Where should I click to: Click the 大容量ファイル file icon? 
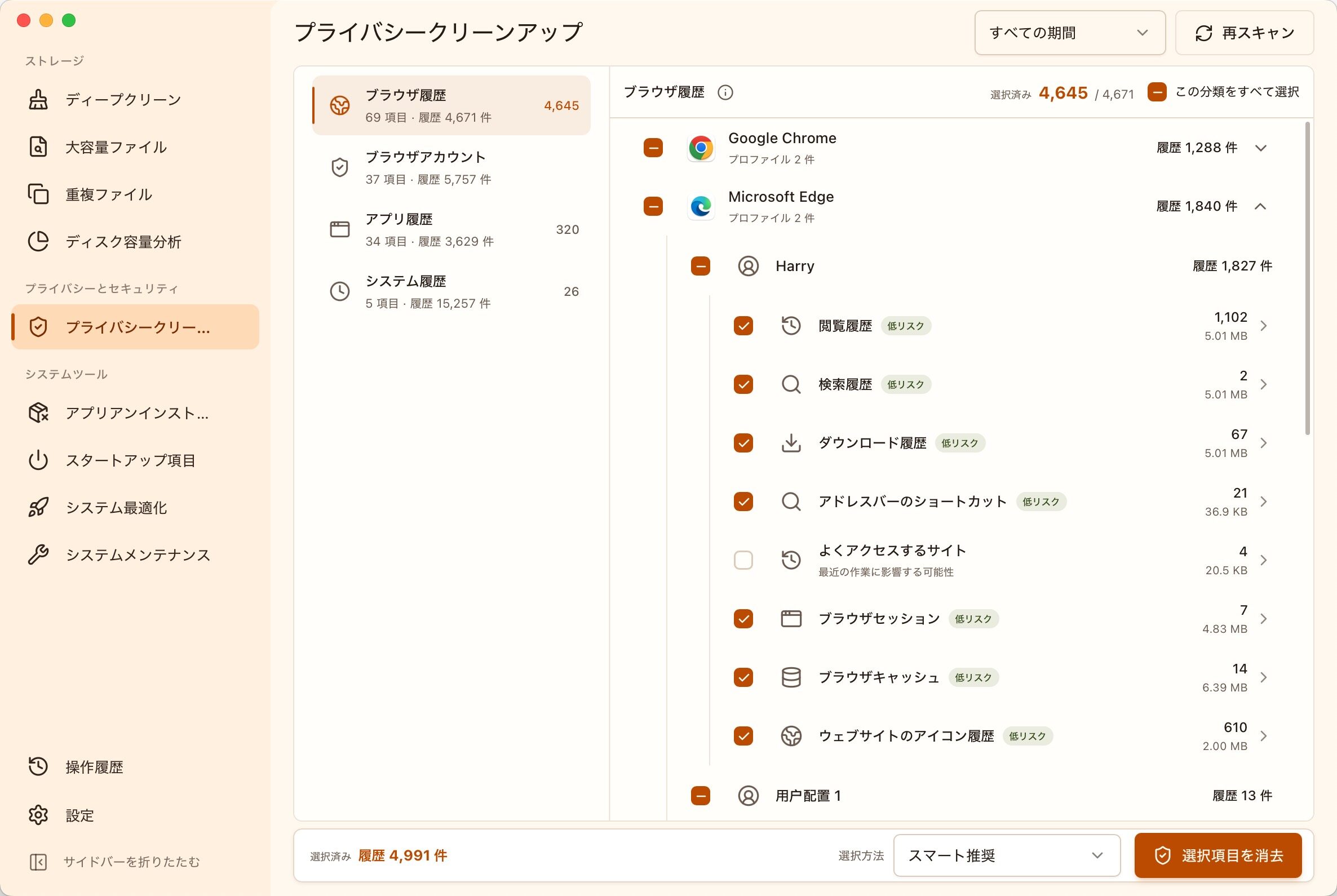click(x=38, y=147)
